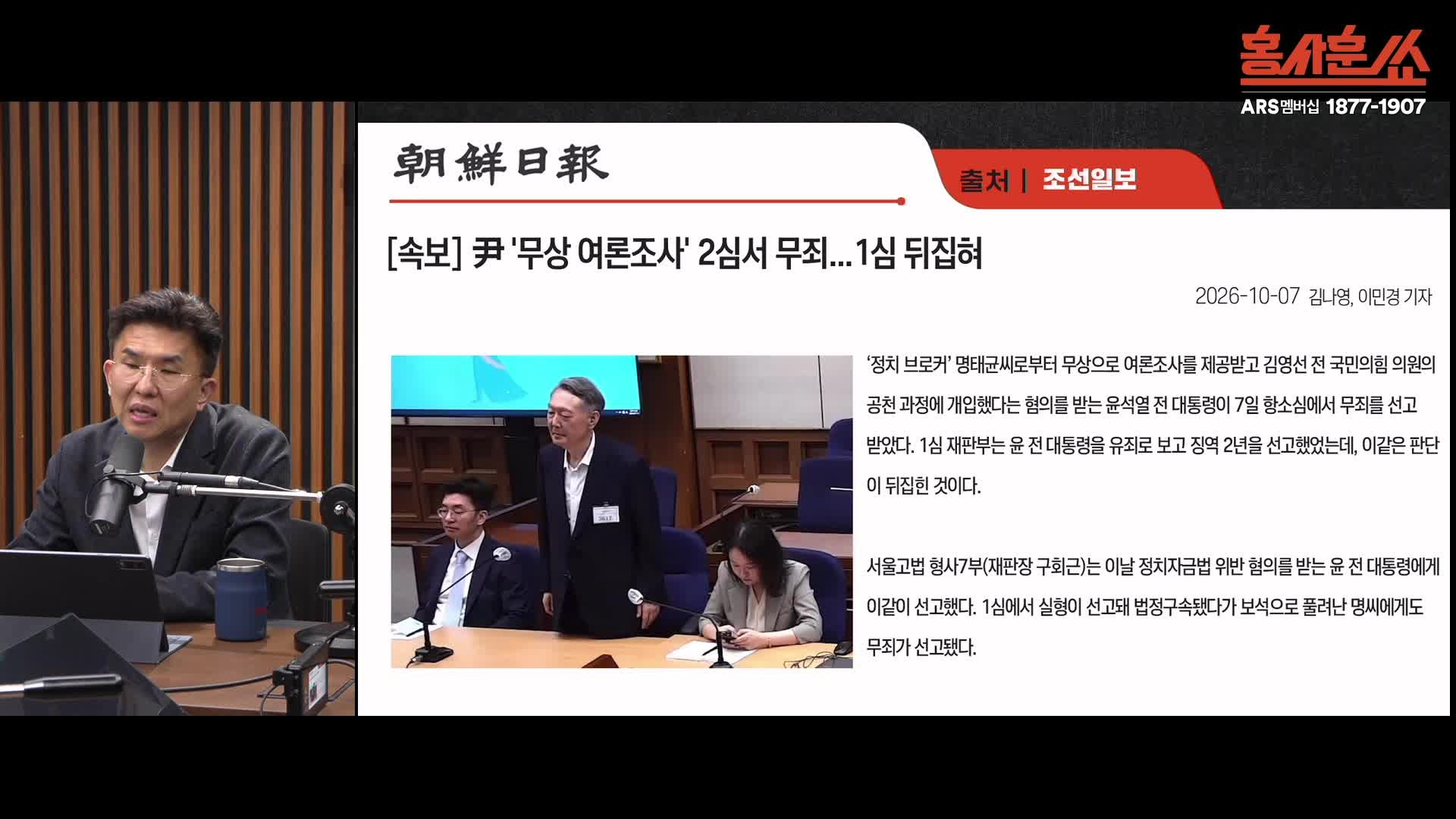Click the 조선일보 source name text
The height and width of the screenshot is (819, 1456).
click(x=1089, y=180)
